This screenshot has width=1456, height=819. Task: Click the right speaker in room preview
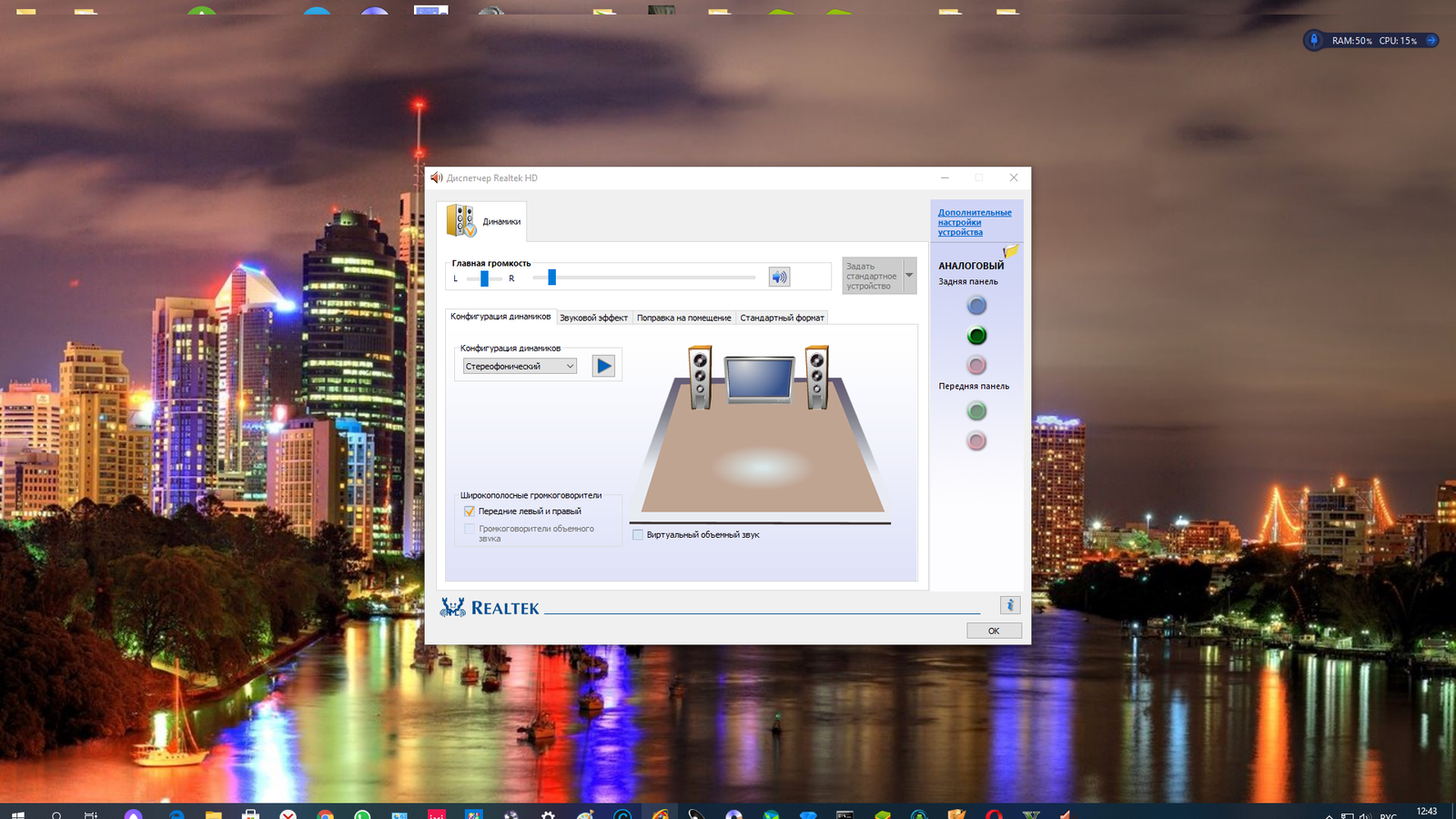pyautogui.click(x=817, y=377)
